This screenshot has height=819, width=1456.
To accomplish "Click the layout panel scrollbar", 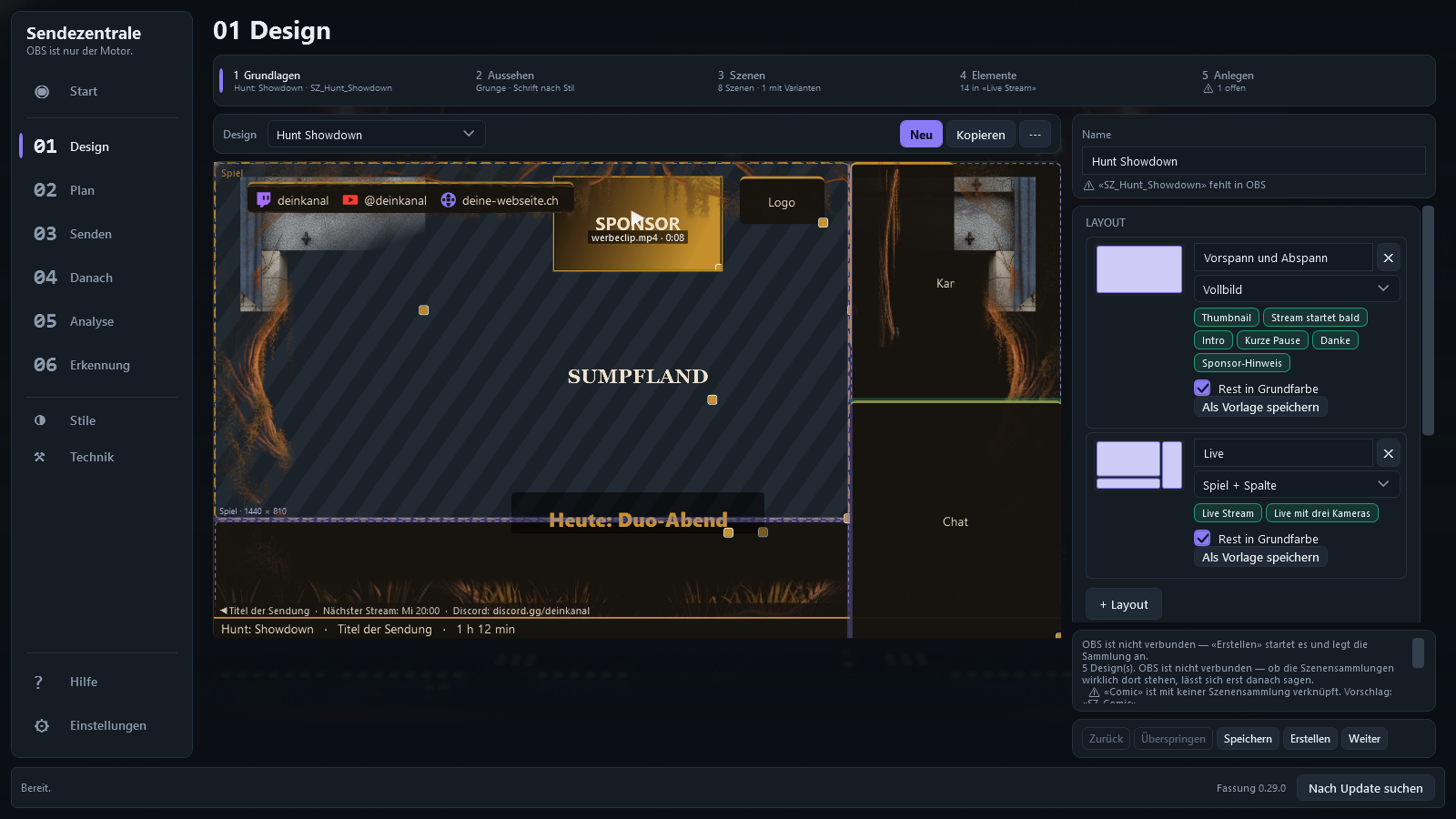I will coord(1428,320).
